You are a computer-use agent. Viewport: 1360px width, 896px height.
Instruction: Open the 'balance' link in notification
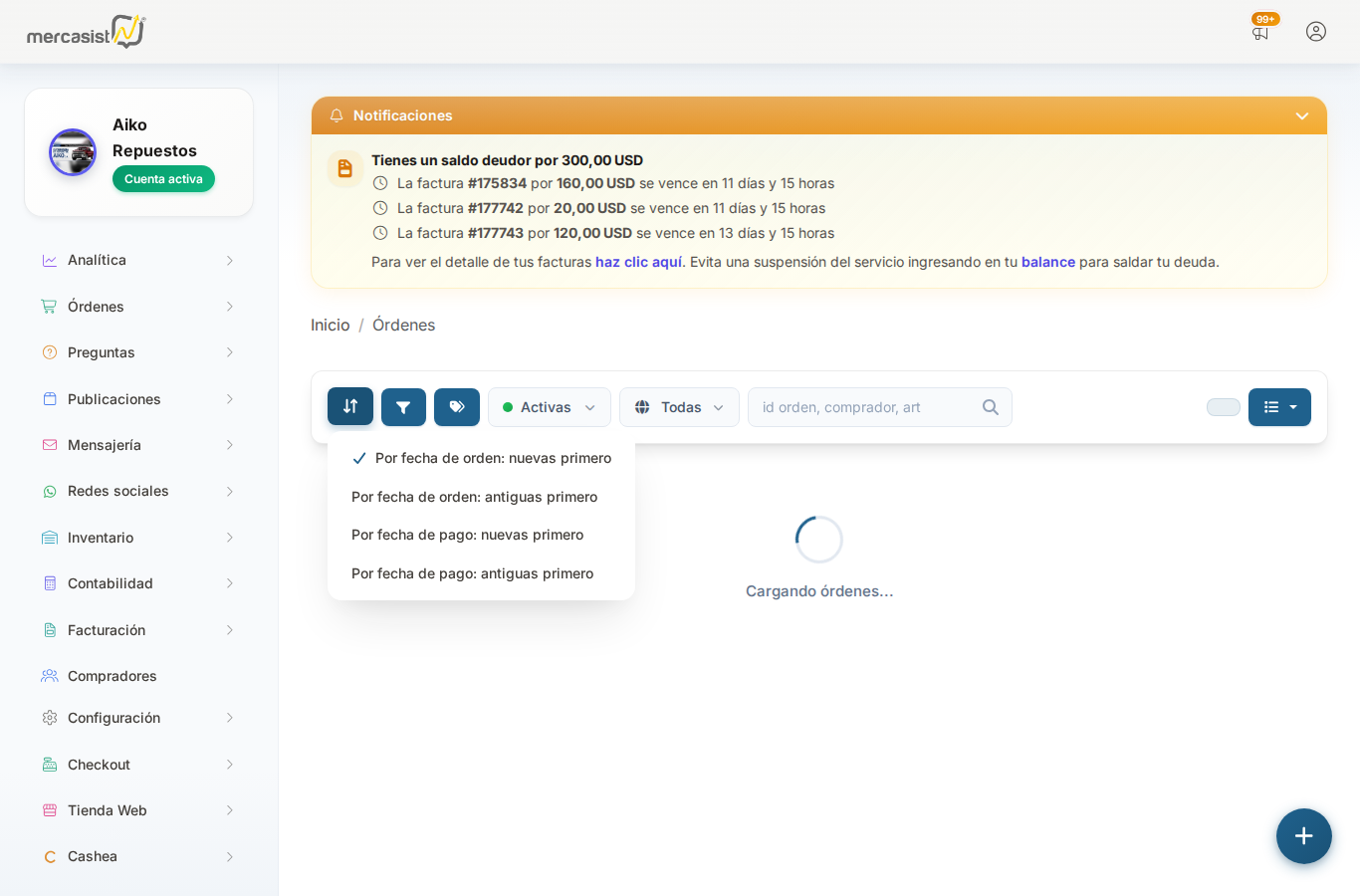(x=1047, y=262)
